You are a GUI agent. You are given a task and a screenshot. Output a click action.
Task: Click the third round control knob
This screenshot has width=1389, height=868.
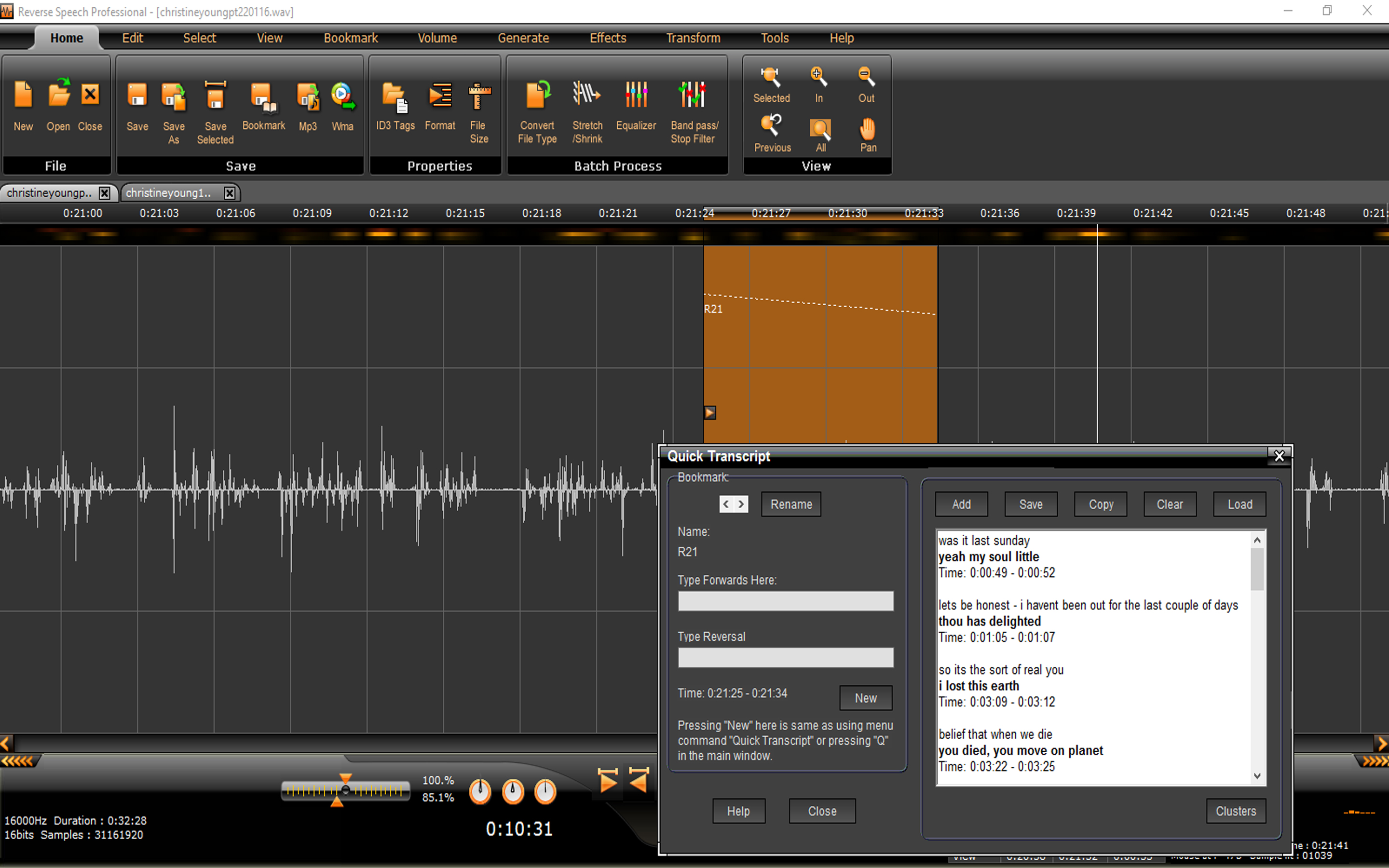(545, 792)
